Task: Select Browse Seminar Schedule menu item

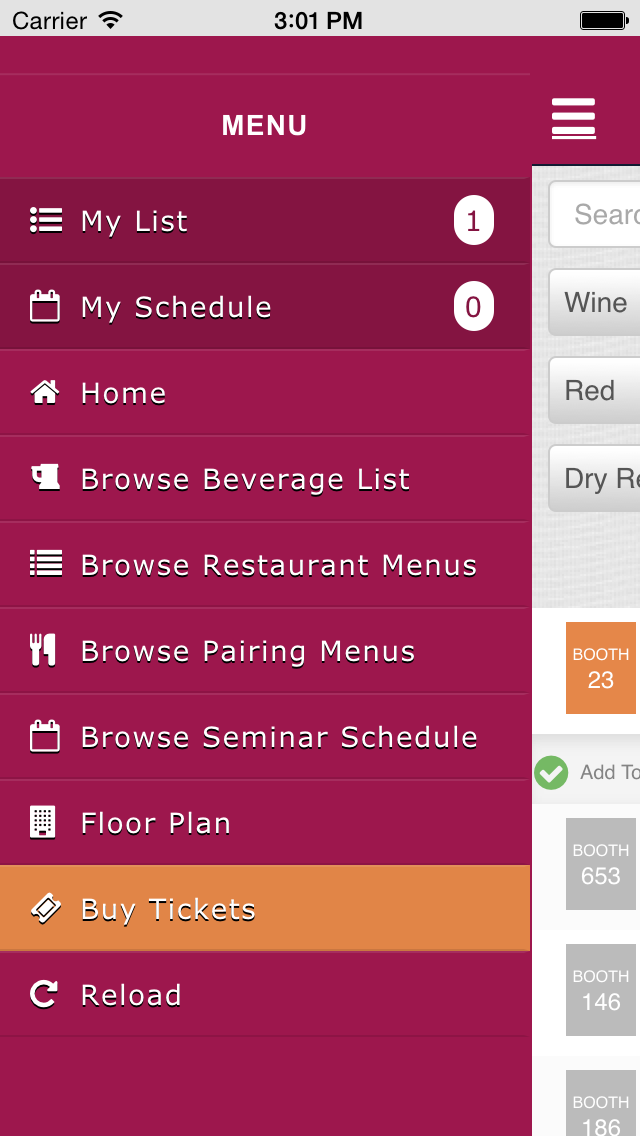Action: (x=279, y=737)
